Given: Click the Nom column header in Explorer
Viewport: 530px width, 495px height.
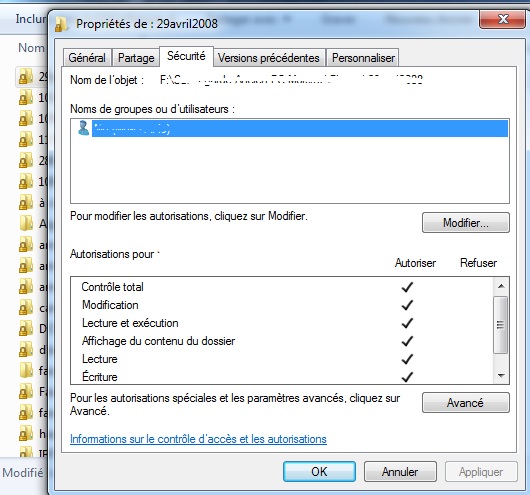Looking at the screenshot, I should point(31,48).
